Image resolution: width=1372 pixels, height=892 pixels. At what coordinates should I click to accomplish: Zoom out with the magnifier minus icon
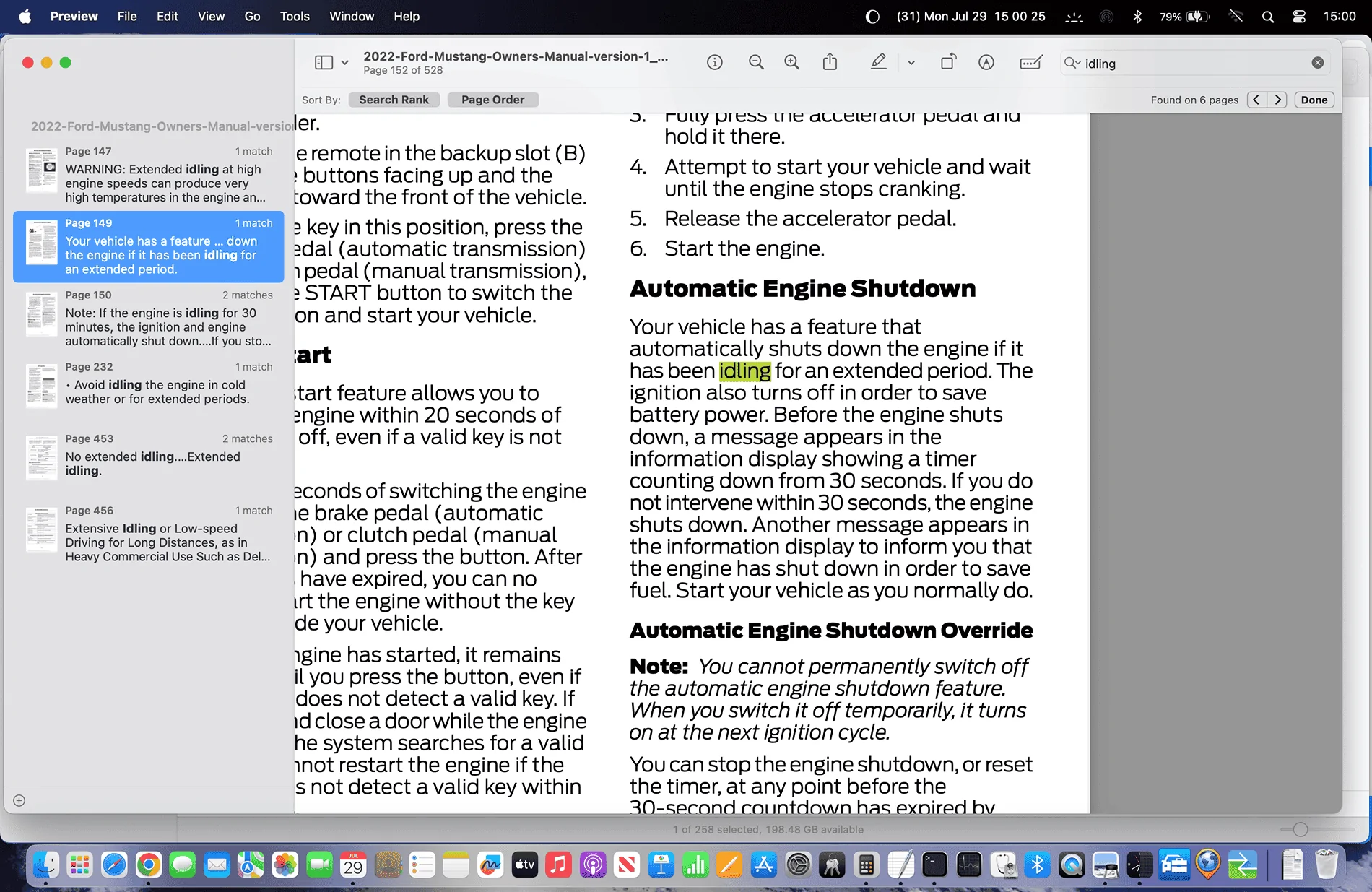(756, 63)
